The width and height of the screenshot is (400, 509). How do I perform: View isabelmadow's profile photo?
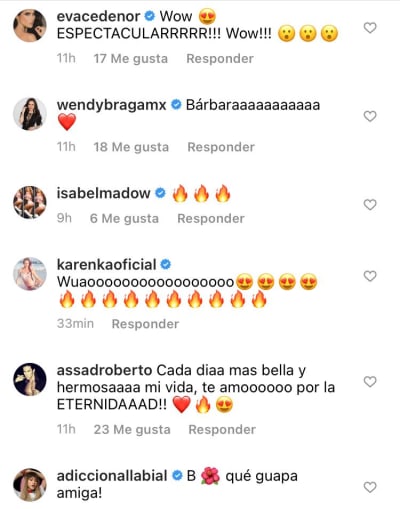coord(30,202)
